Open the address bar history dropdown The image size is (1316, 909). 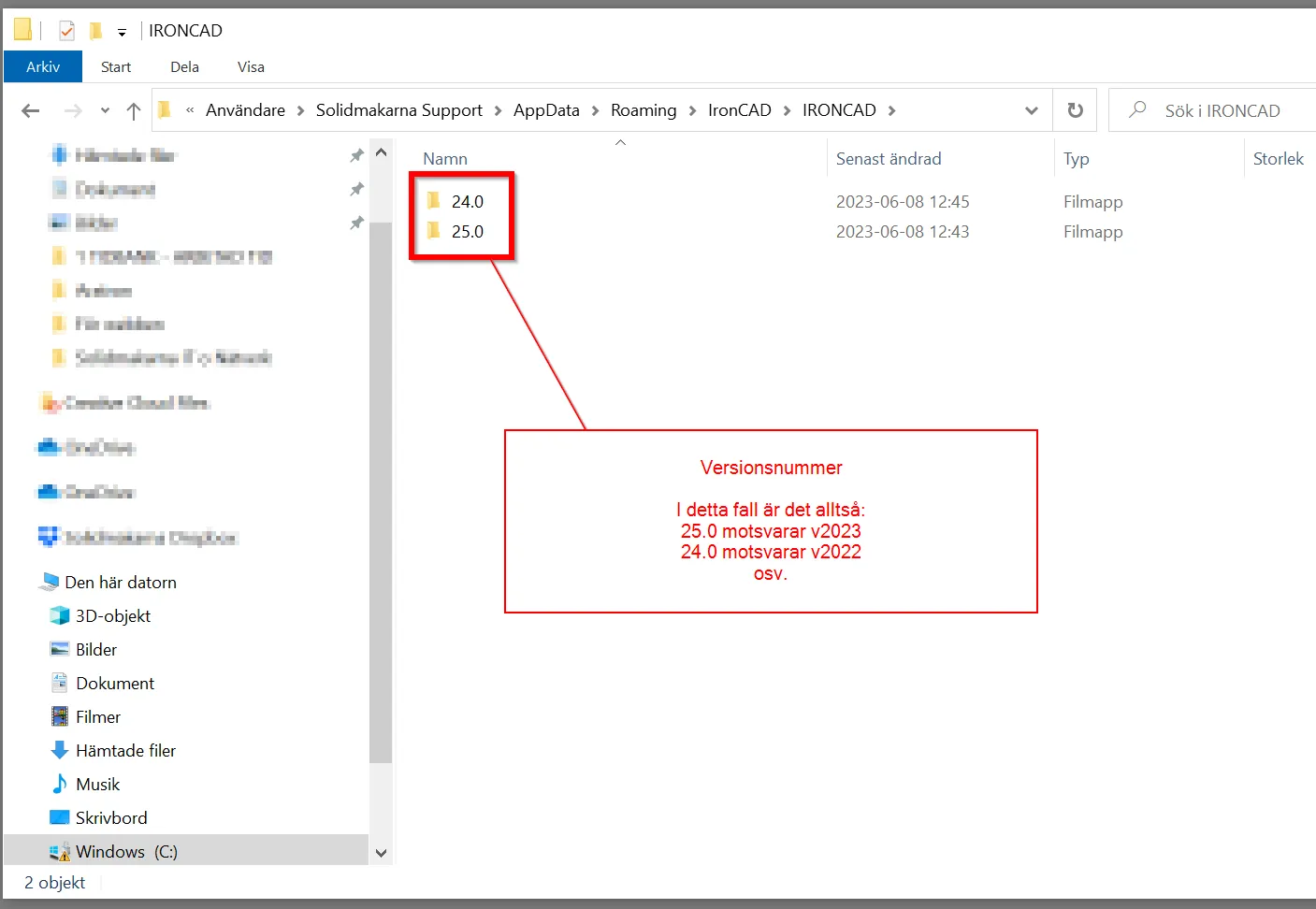click(1031, 109)
